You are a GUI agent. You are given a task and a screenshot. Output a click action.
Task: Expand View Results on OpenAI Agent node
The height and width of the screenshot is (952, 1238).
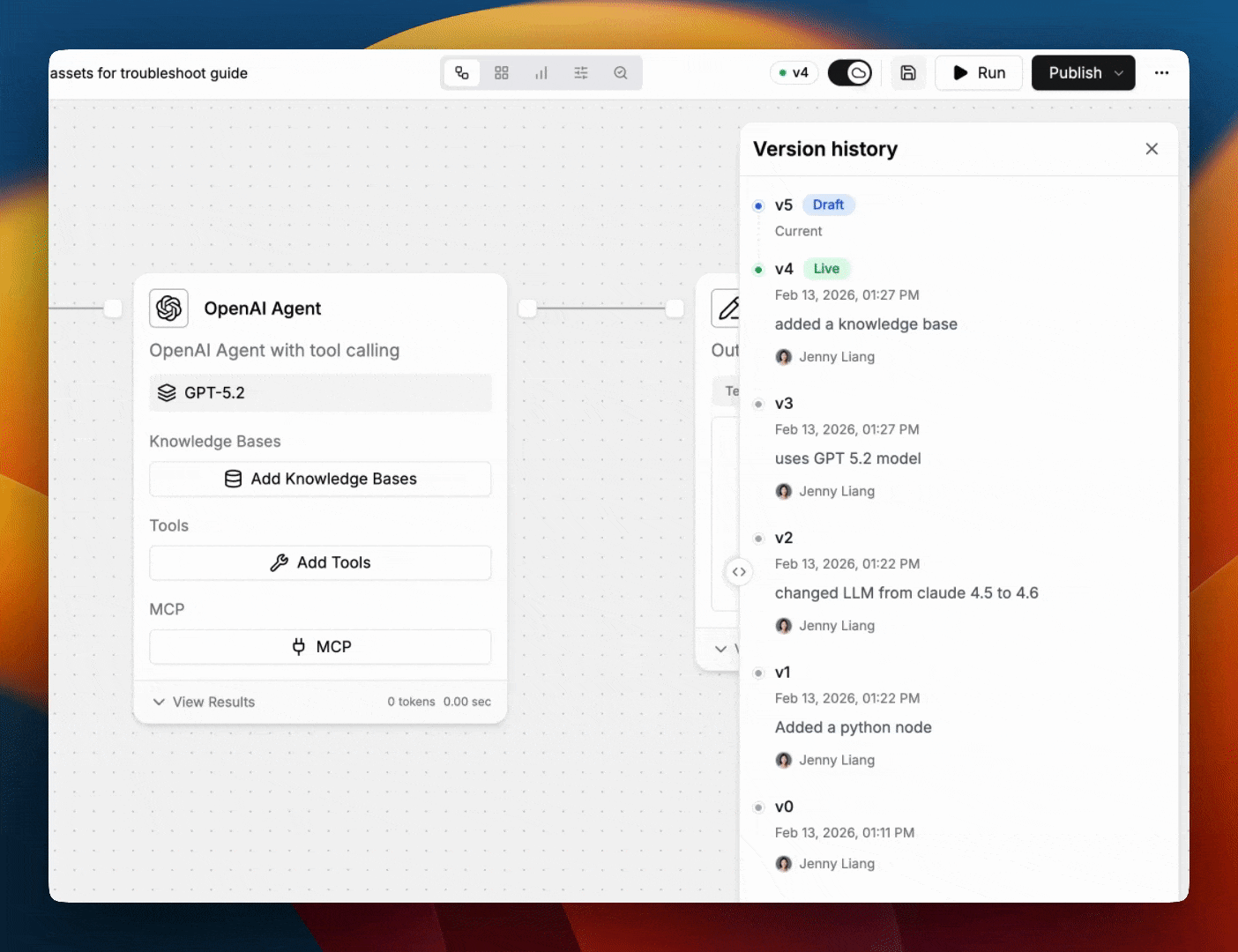click(x=205, y=702)
